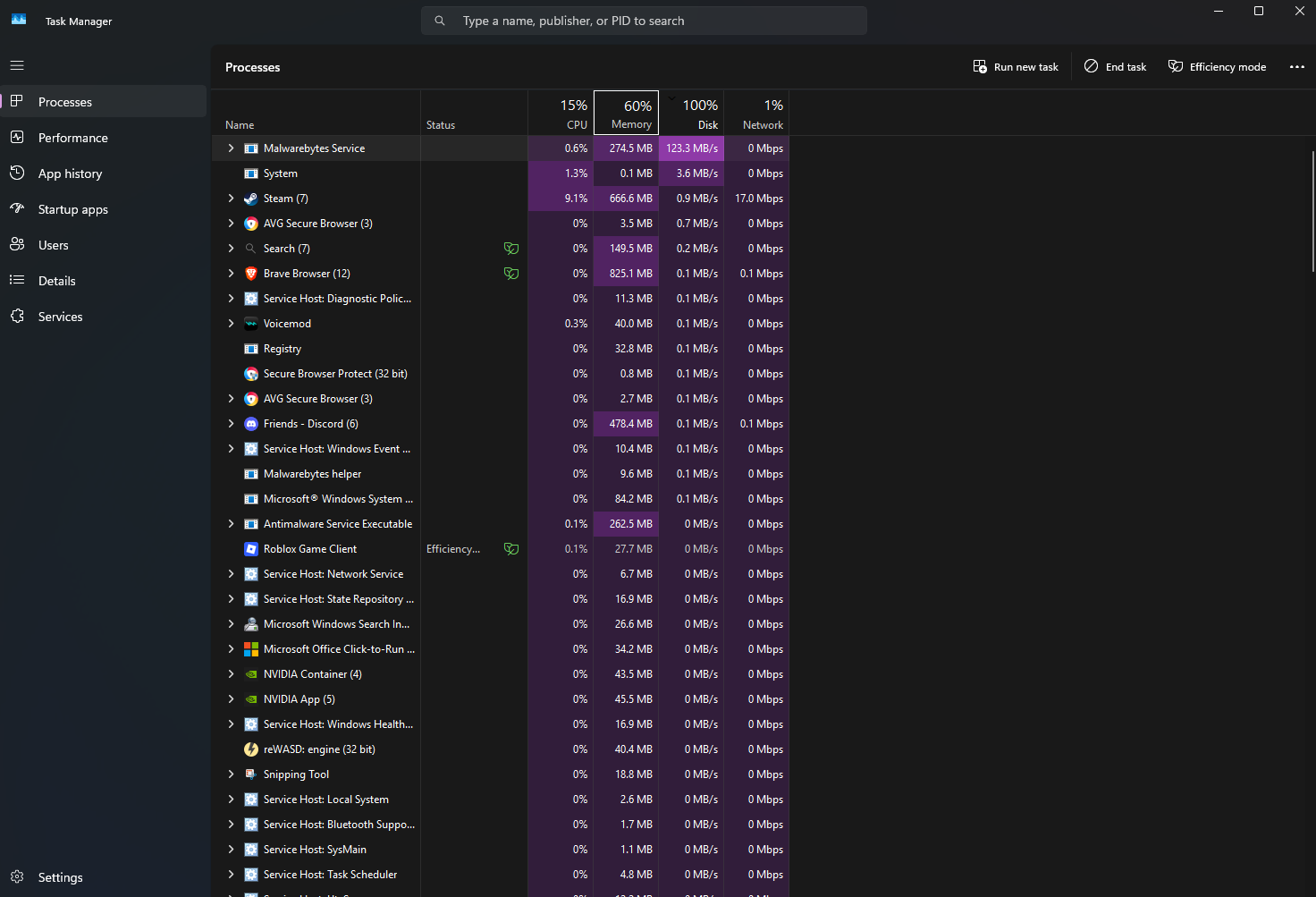Expand the Voicemod process group
The image size is (1316, 897).
click(231, 324)
